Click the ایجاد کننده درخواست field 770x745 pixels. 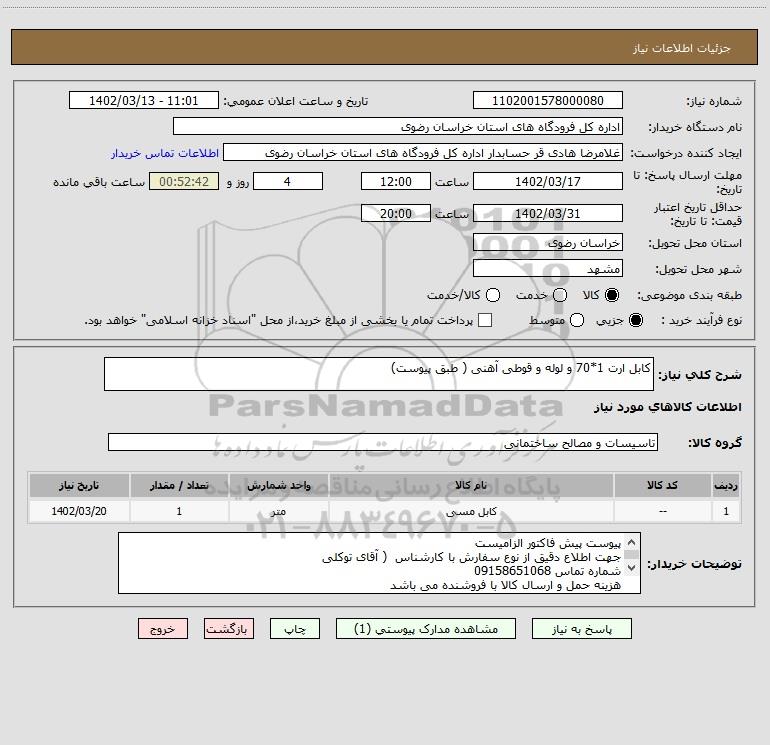tap(423, 152)
